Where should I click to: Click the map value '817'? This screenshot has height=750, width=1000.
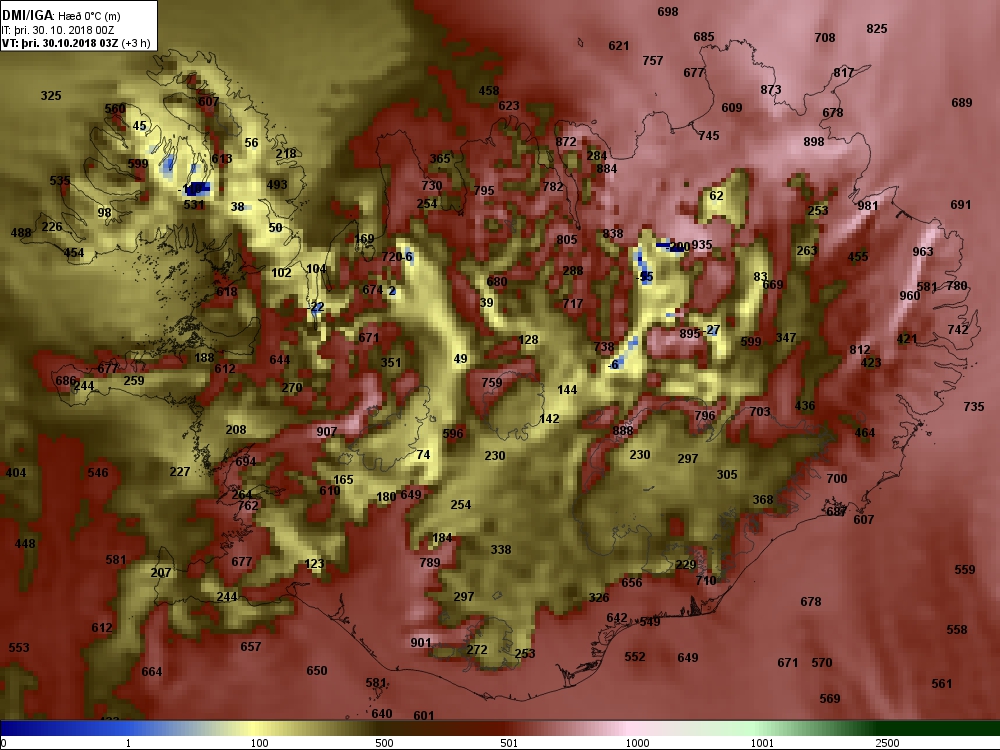[x=844, y=73]
